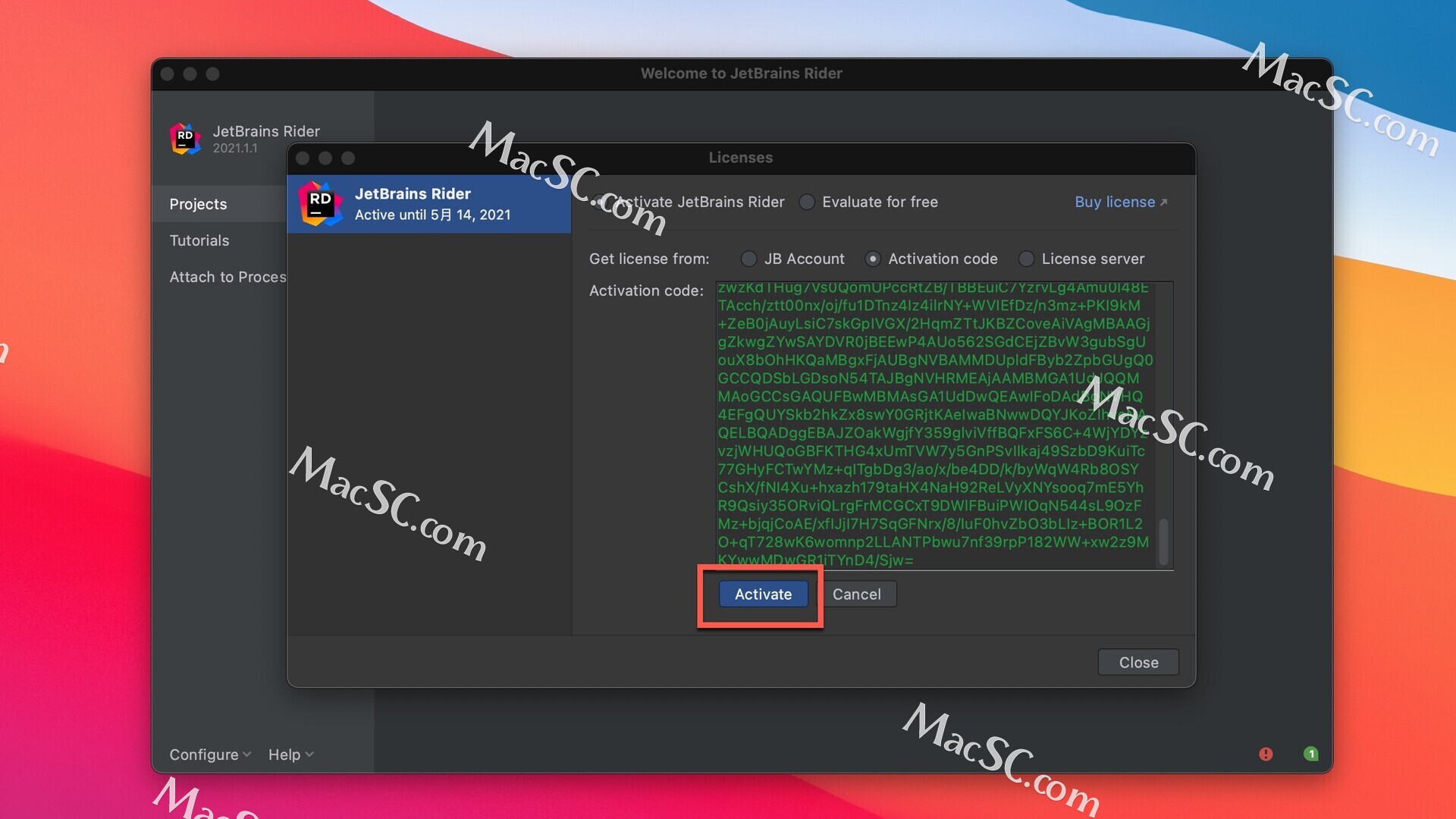Click Licenses dialog red close dot
This screenshot has height=819, width=1456.
point(303,158)
